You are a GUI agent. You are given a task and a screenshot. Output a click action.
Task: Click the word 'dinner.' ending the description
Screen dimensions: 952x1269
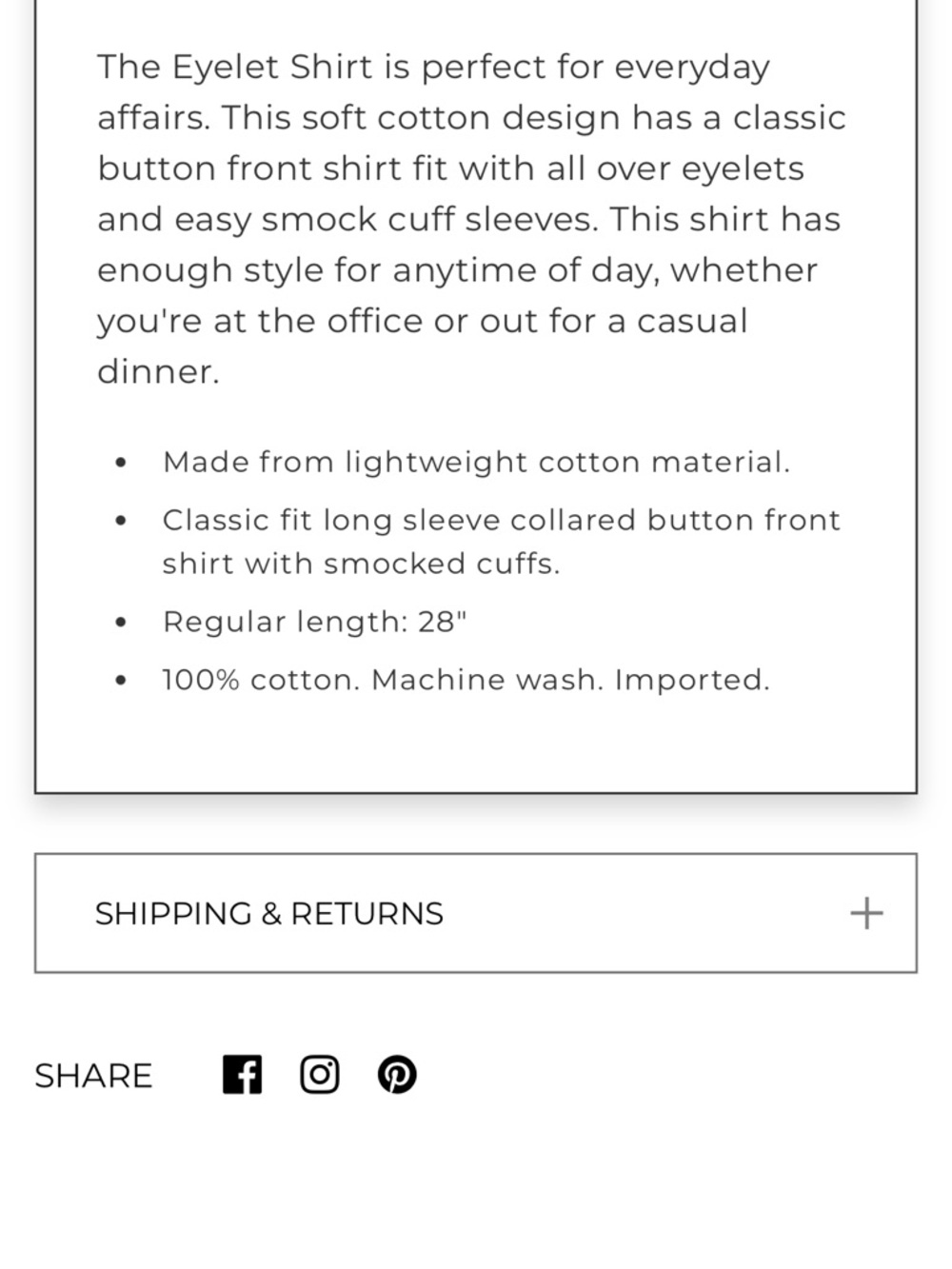(x=158, y=371)
